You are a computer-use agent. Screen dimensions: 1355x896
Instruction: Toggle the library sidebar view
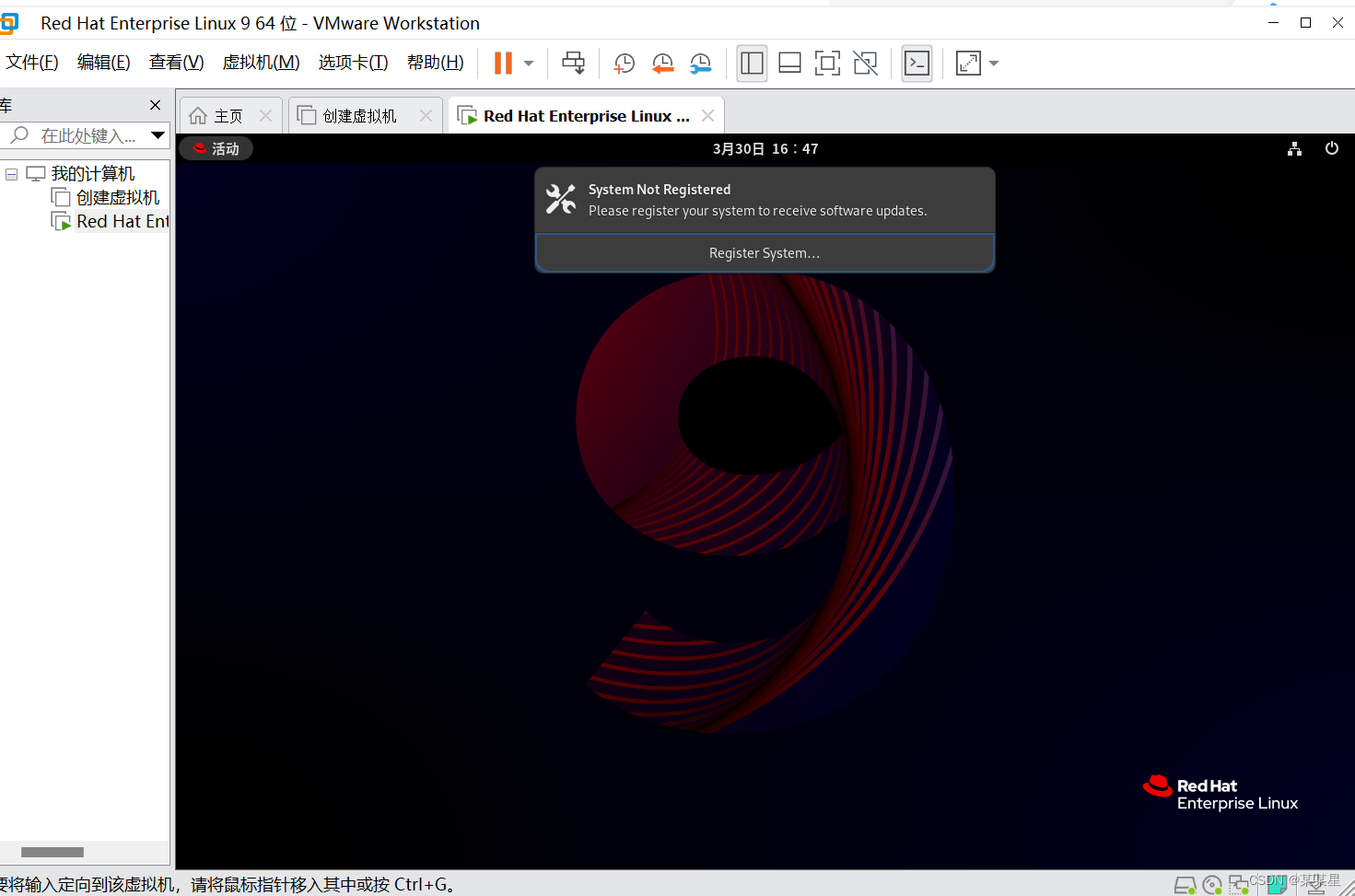[x=752, y=63]
